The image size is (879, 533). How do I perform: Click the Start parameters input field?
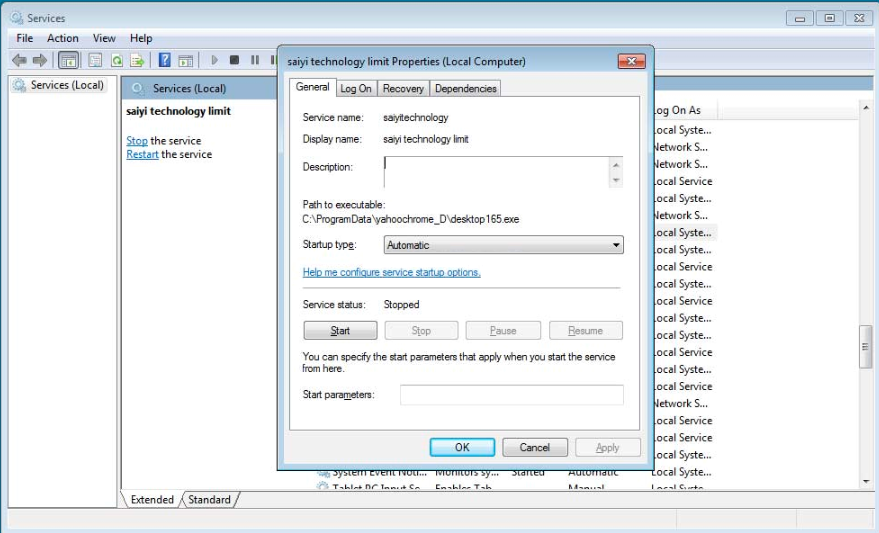pos(511,395)
